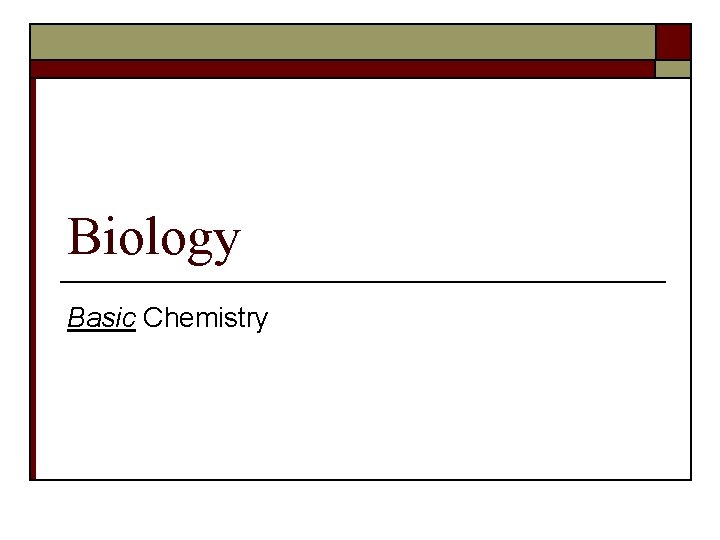Click the empty white area below the subtitle
720x540 pixels.
tap(360, 410)
